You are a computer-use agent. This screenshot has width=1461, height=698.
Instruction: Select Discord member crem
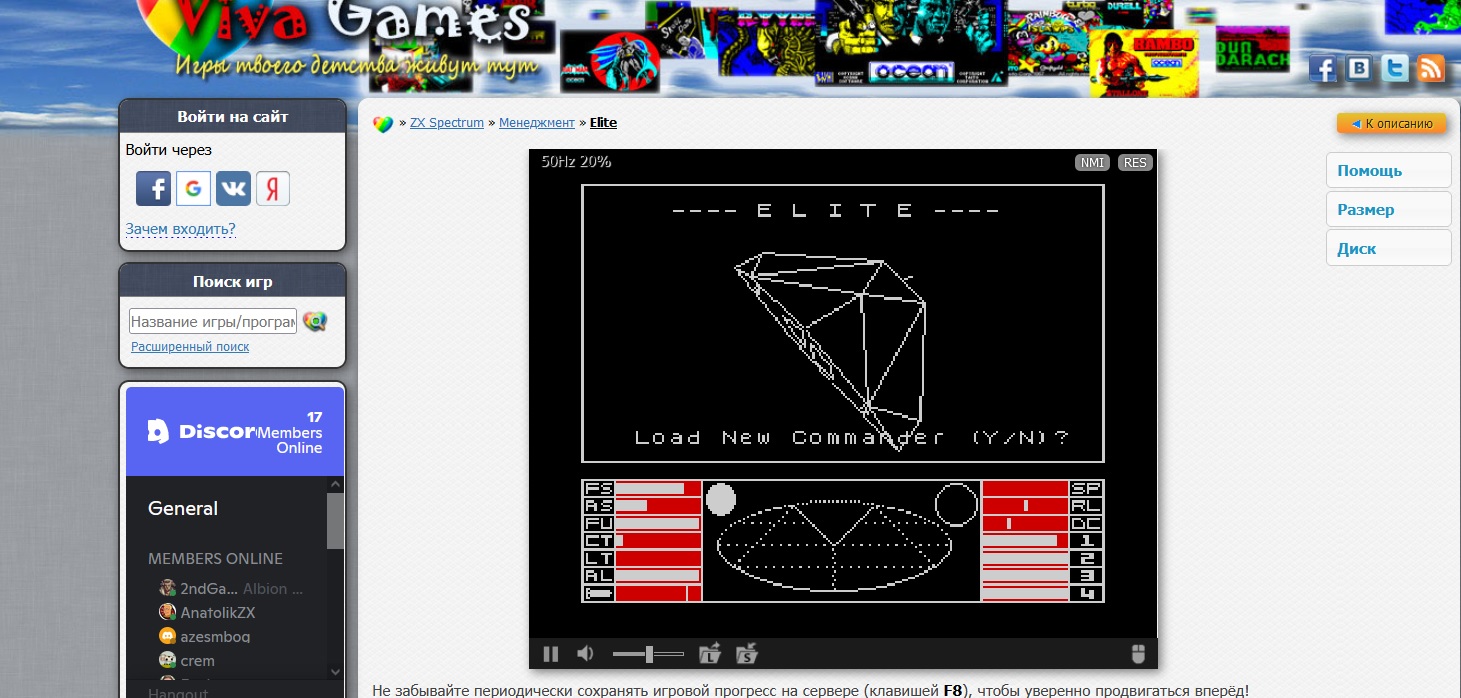[x=186, y=660]
